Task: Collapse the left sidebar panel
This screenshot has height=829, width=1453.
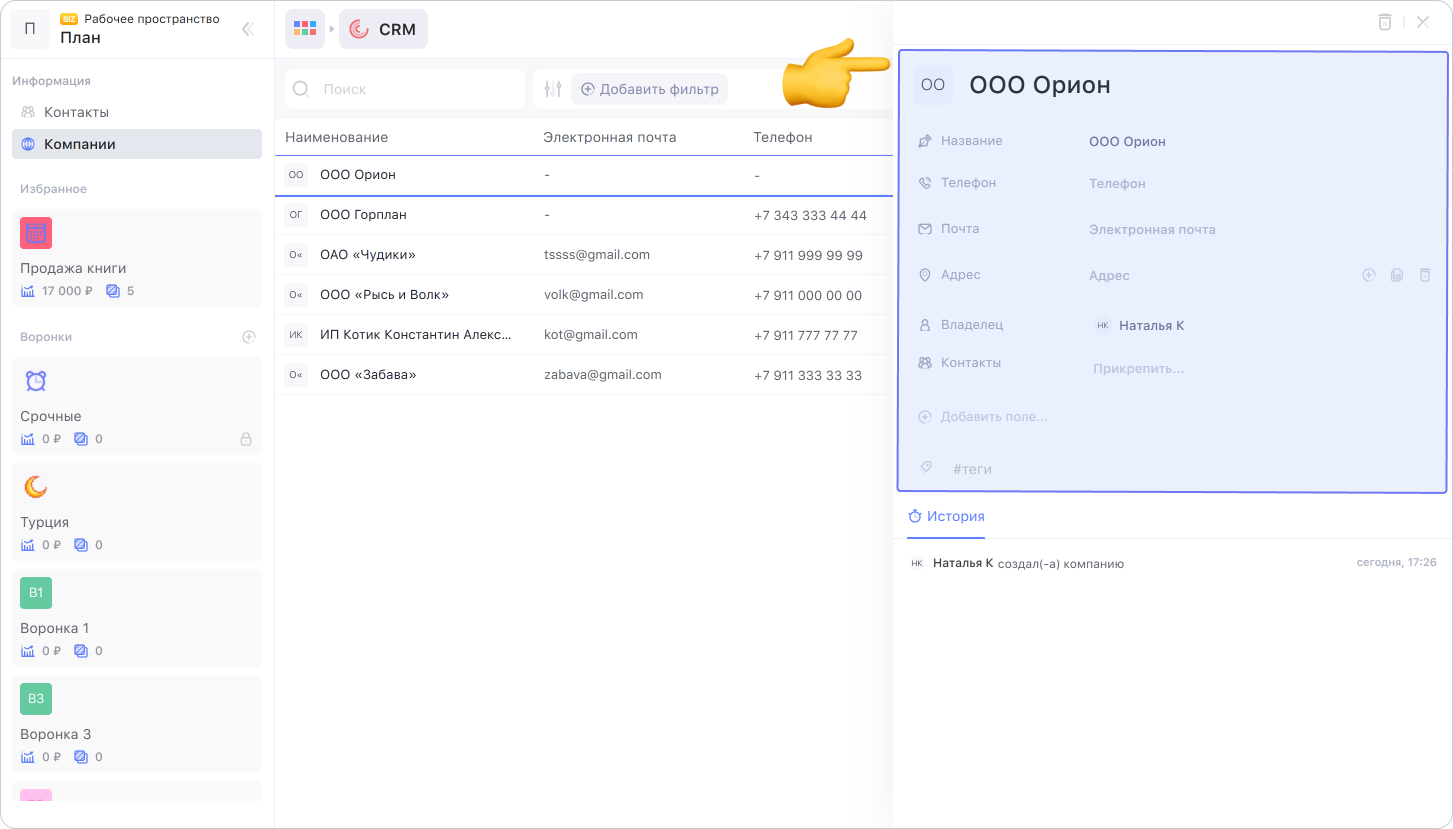Action: pos(248,30)
